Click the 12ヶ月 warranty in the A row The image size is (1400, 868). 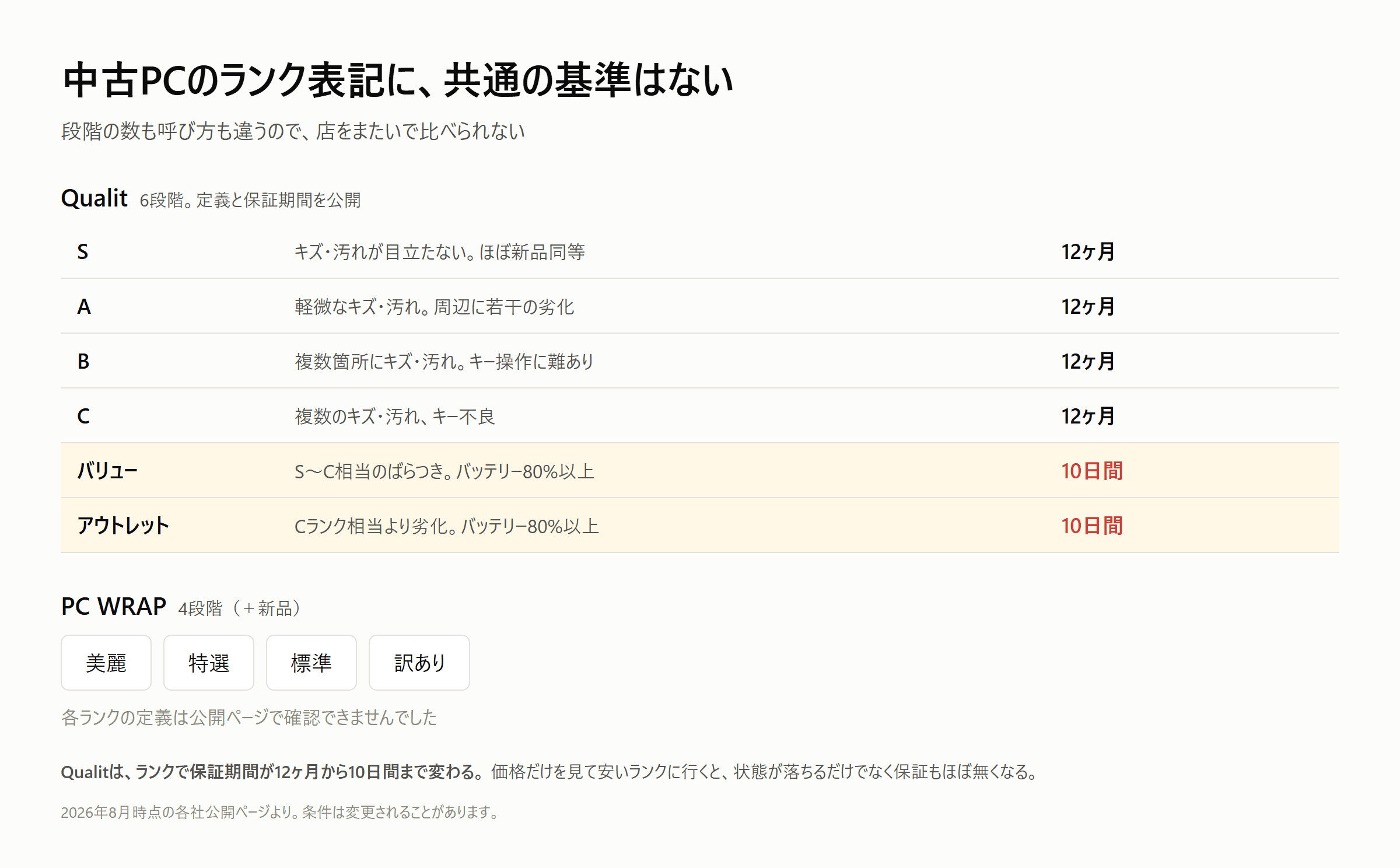tap(1088, 307)
